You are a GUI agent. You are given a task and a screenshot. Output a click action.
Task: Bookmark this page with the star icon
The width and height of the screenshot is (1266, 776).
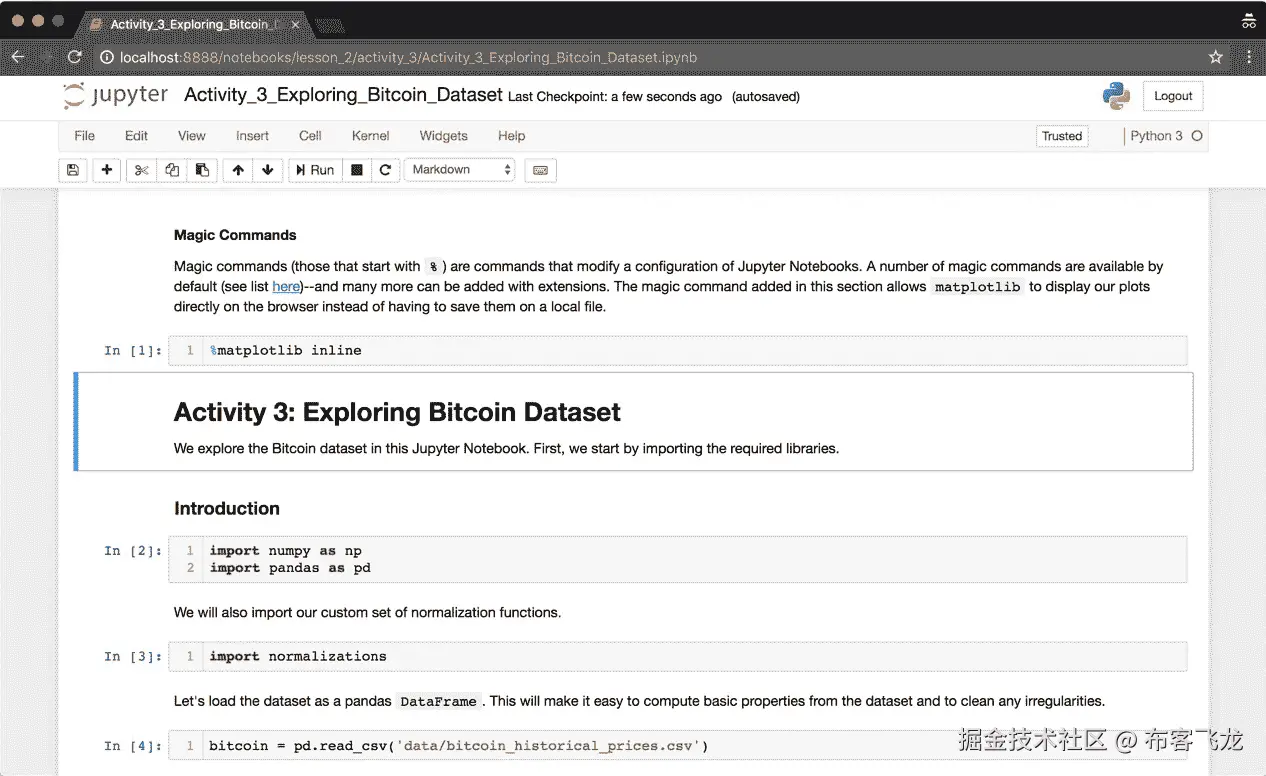(x=1216, y=57)
